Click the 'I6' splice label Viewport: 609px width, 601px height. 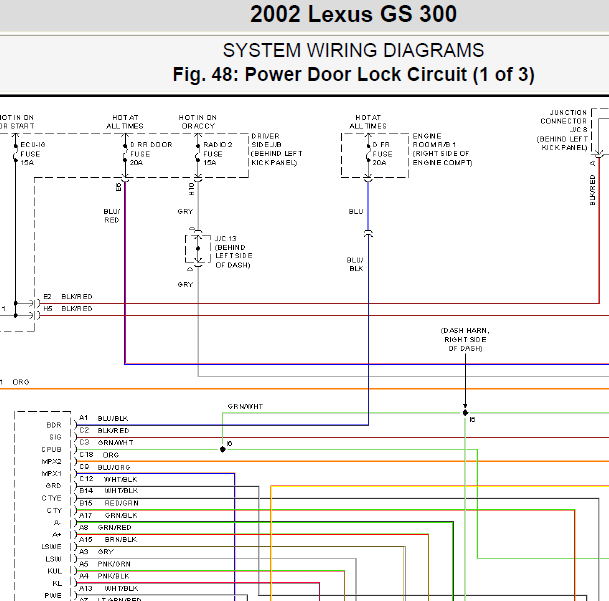[229, 443]
